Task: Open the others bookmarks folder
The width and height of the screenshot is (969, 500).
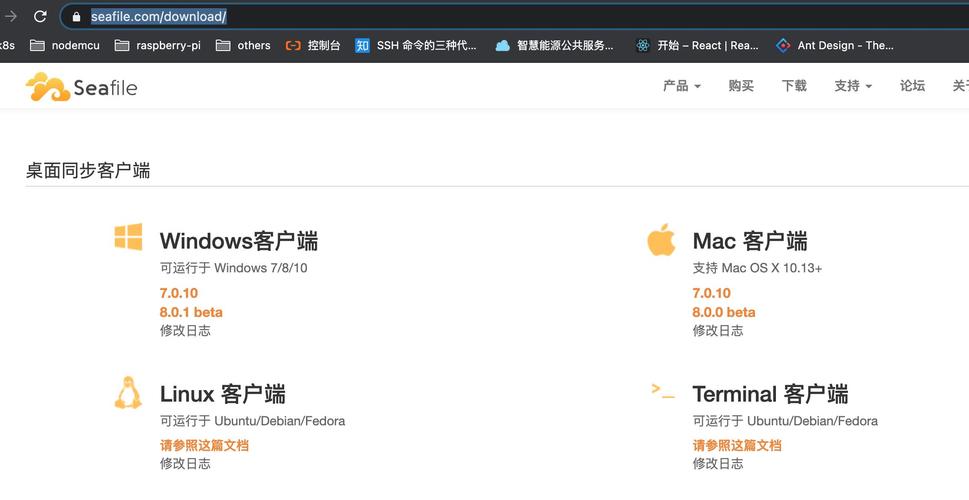Action: tap(243, 45)
